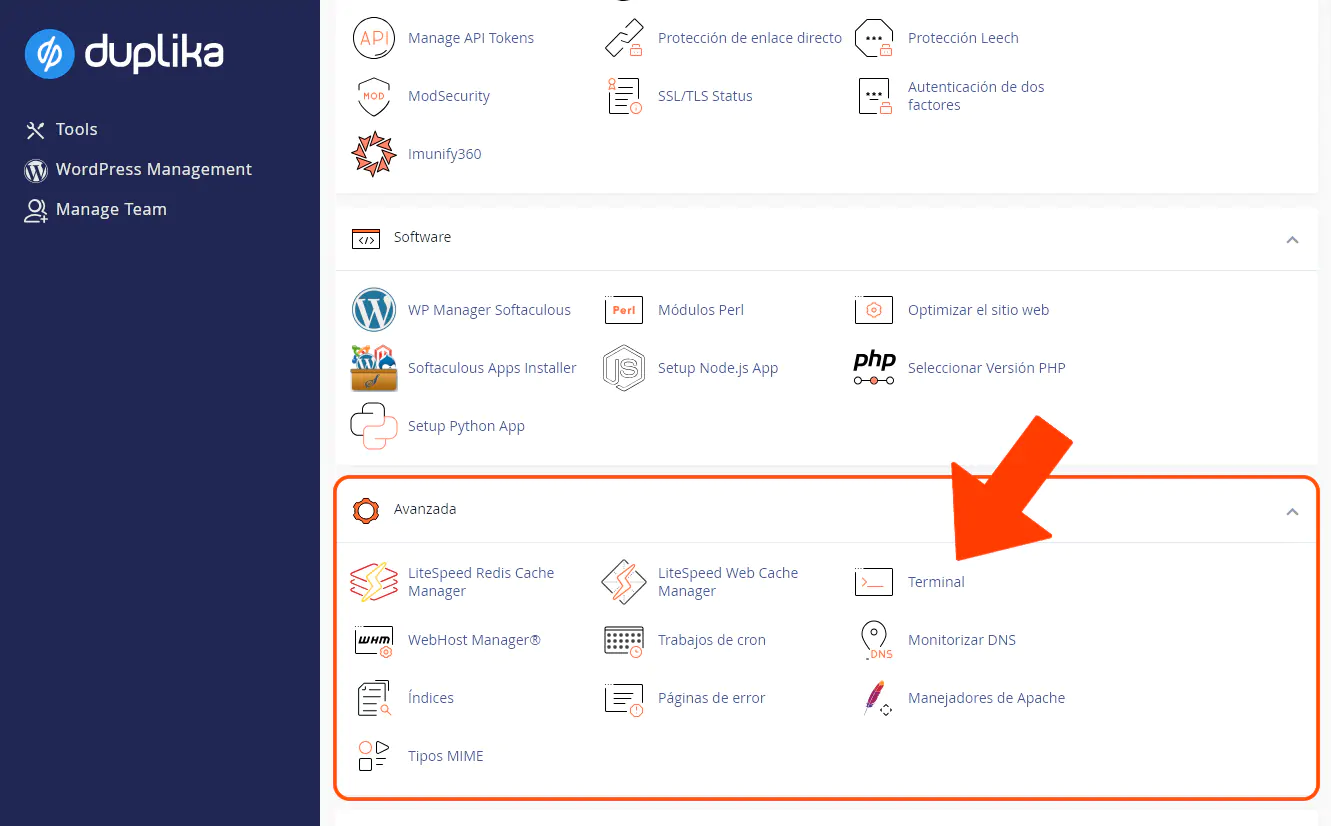Click the Setup Node.js App icon
The width and height of the screenshot is (1331, 826).
pyautogui.click(x=624, y=368)
